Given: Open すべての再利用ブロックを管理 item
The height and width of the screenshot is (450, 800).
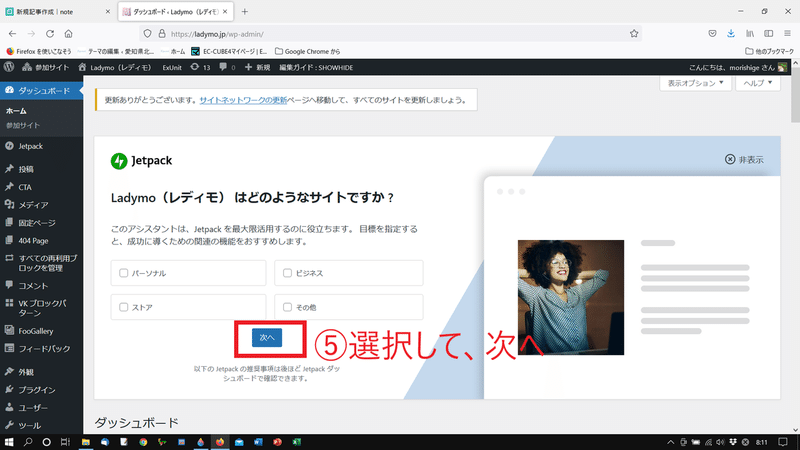Looking at the screenshot, I should pos(41,263).
